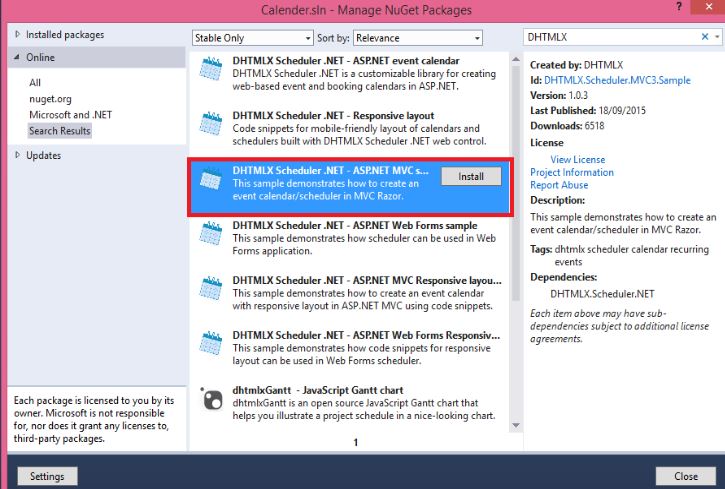Click the selected ASP.NET MVC sample package icon

(x=211, y=178)
